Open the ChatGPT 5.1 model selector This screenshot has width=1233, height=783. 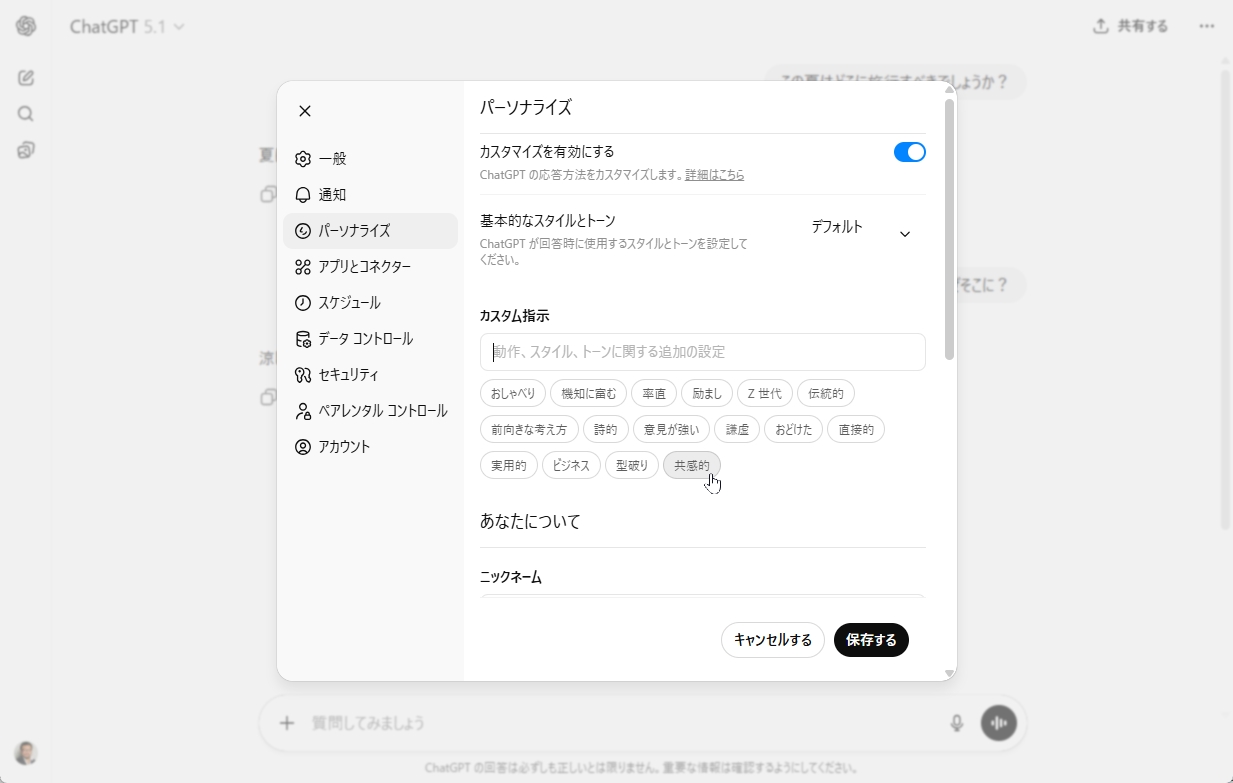click(127, 27)
